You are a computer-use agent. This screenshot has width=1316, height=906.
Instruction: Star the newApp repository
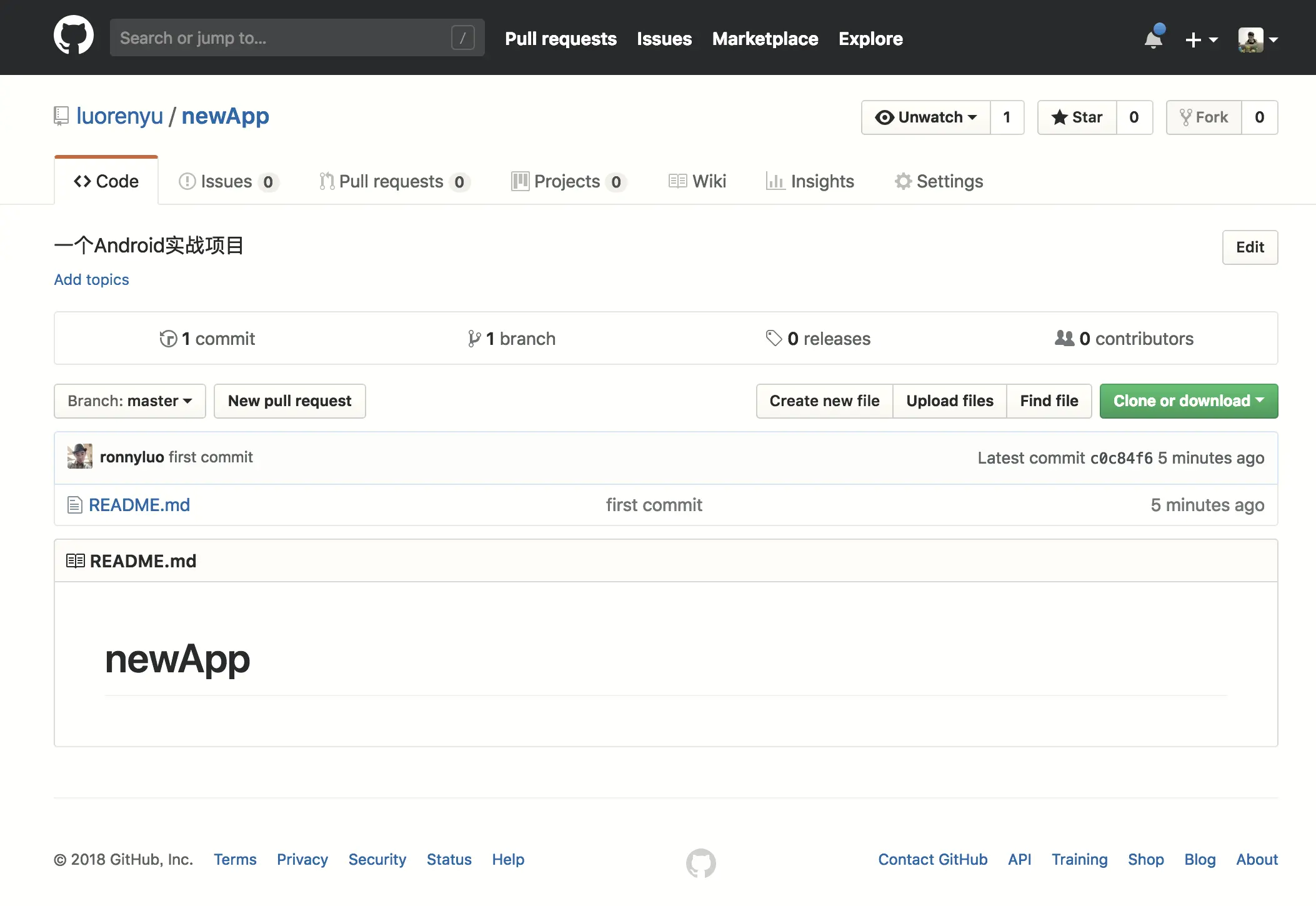(x=1077, y=117)
